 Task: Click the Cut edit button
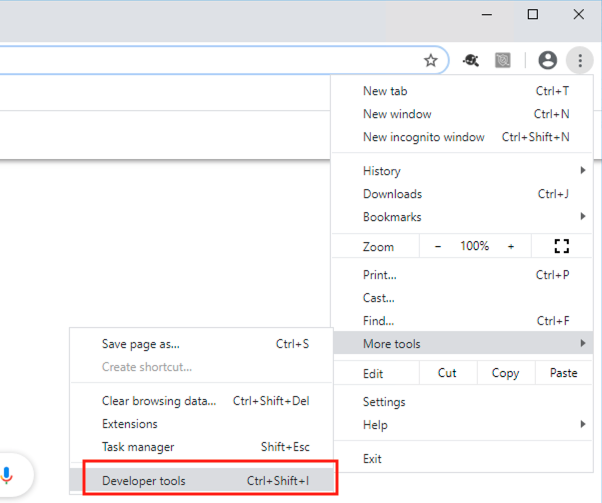pos(448,373)
